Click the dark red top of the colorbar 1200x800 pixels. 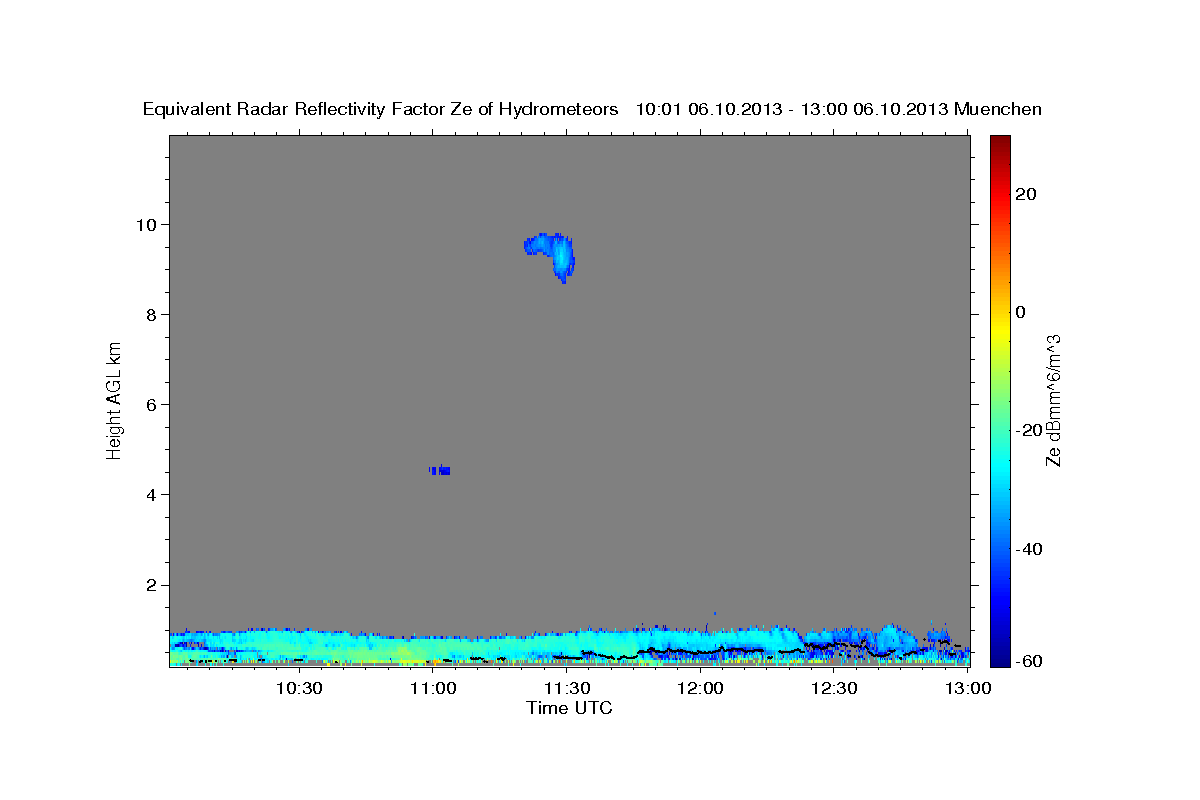point(999,145)
